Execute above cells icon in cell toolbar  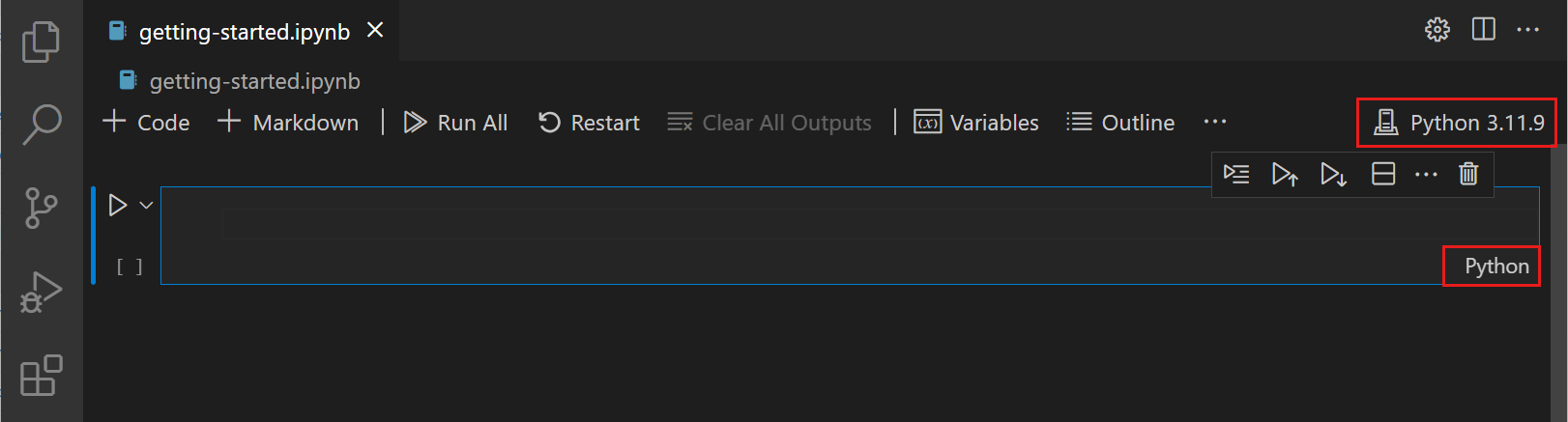[1284, 174]
